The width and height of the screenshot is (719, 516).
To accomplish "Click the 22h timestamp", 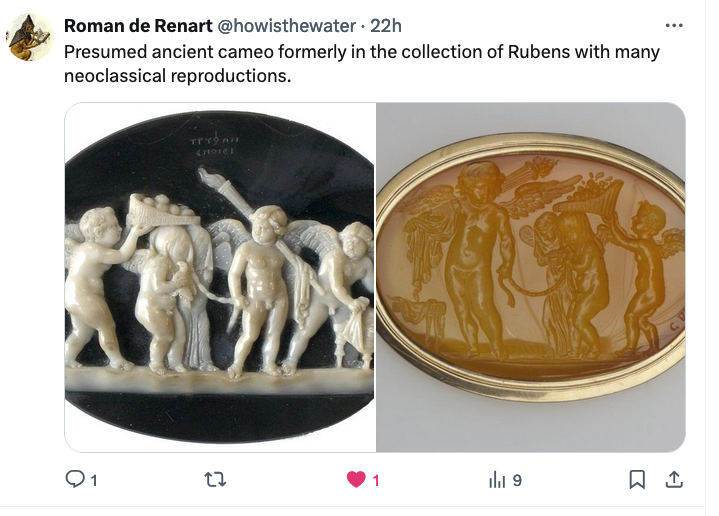I will [386, 26].
